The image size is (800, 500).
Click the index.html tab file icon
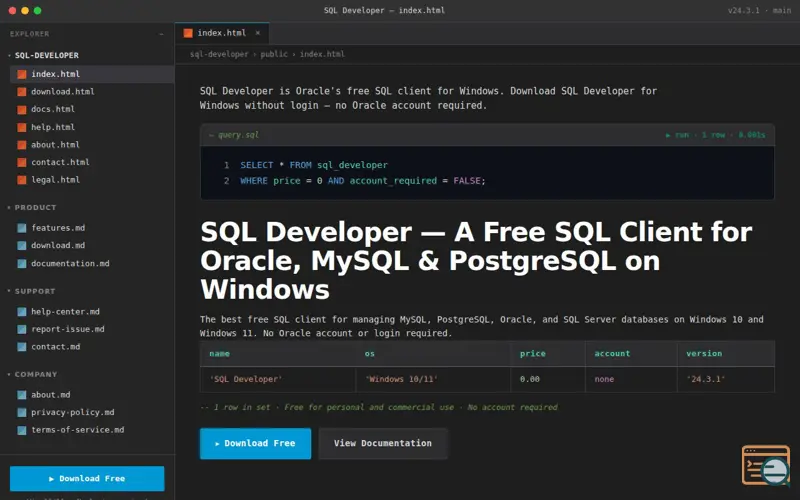tap(188, 33)
